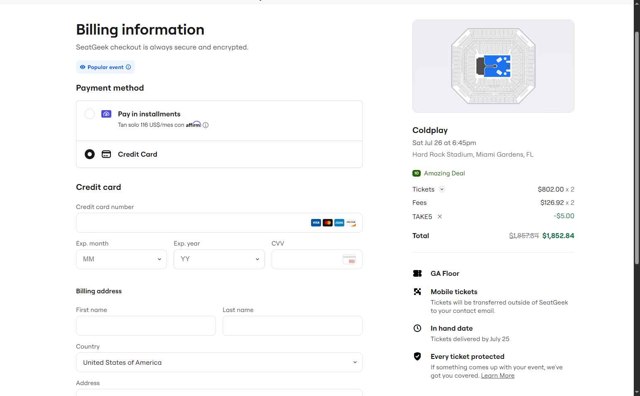Click the -$5.00 discount amount
Image resolution: width=640 pixels, height=396 pixels.
click(x=564, y=216)
